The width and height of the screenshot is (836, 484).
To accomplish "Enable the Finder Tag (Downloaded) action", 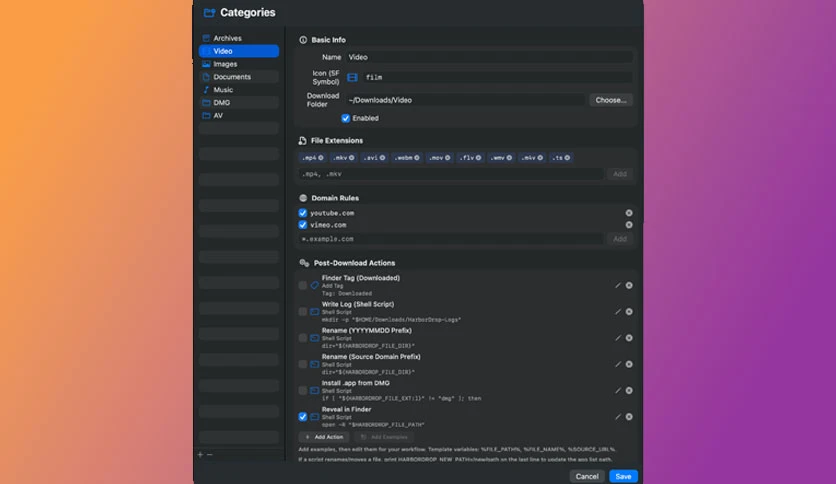I will (x=303, y=286).
